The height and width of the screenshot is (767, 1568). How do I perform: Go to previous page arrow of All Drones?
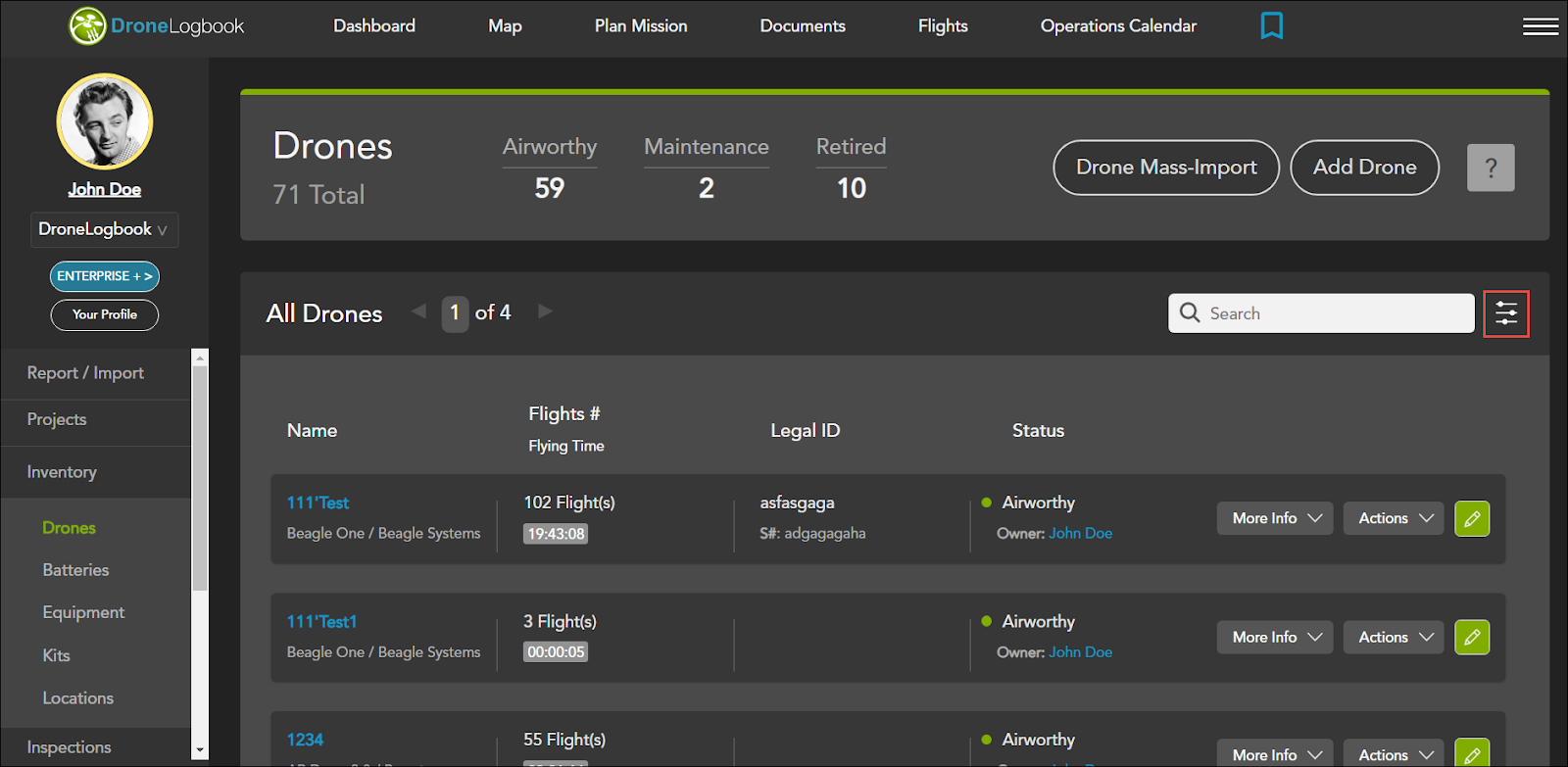tap(419, 312)
